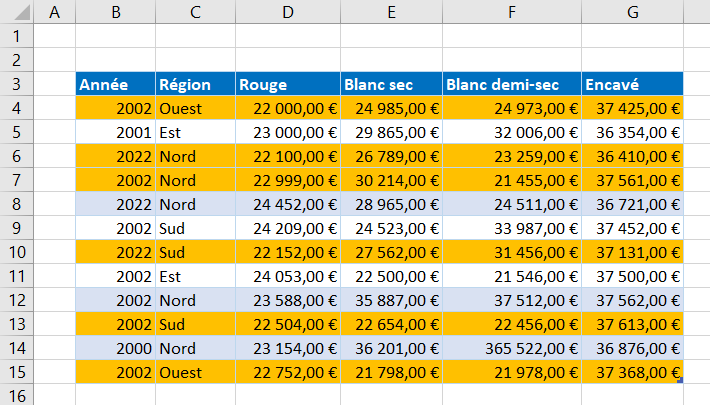This screenshot has width=710, height=405.
Task: Select column E header
Action: (391, 11)
